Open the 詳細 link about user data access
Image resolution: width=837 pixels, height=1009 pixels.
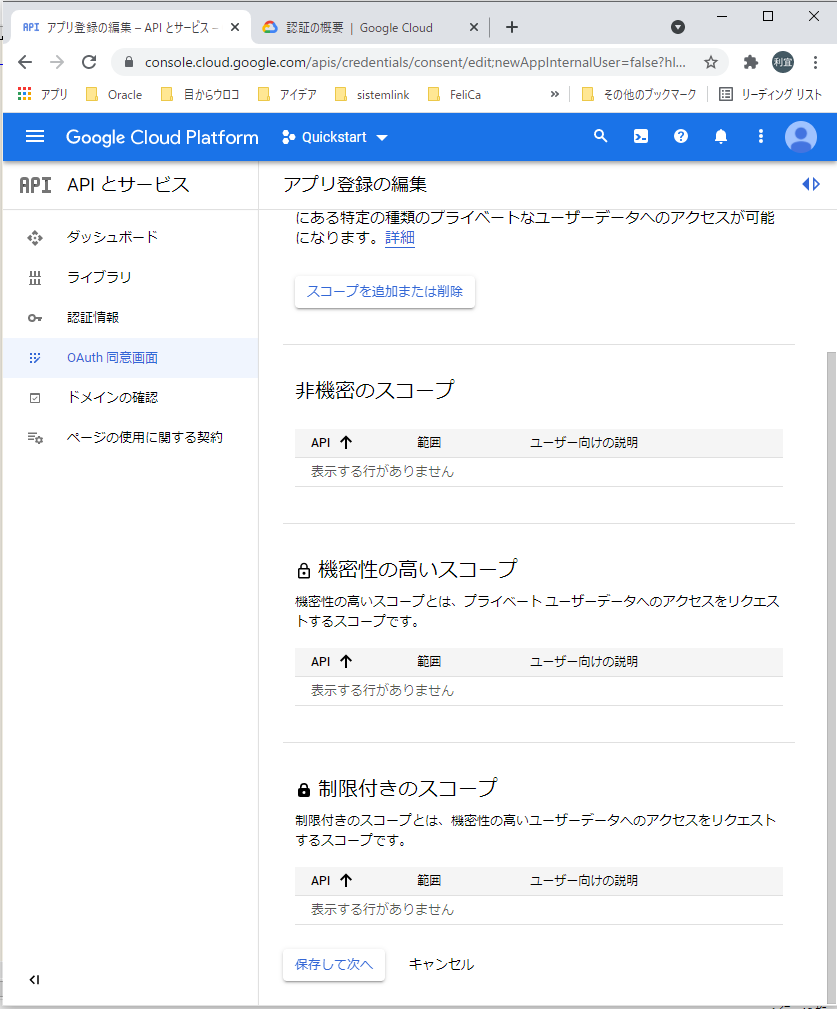(x=399, y=238)
